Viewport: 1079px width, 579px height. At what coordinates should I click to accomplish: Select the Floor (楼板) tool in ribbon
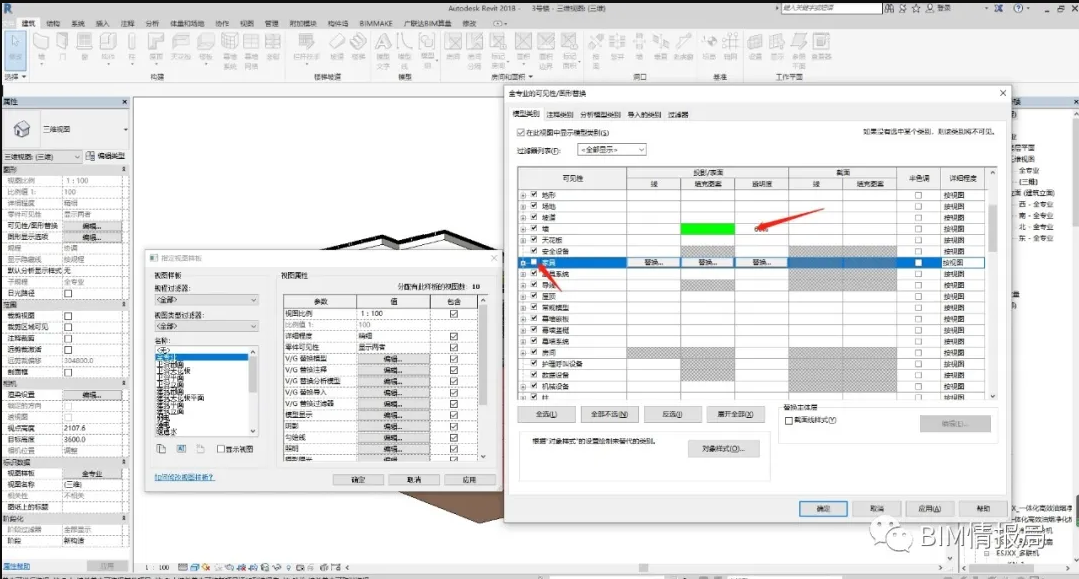pyautogui.click(x=205, y=47)
